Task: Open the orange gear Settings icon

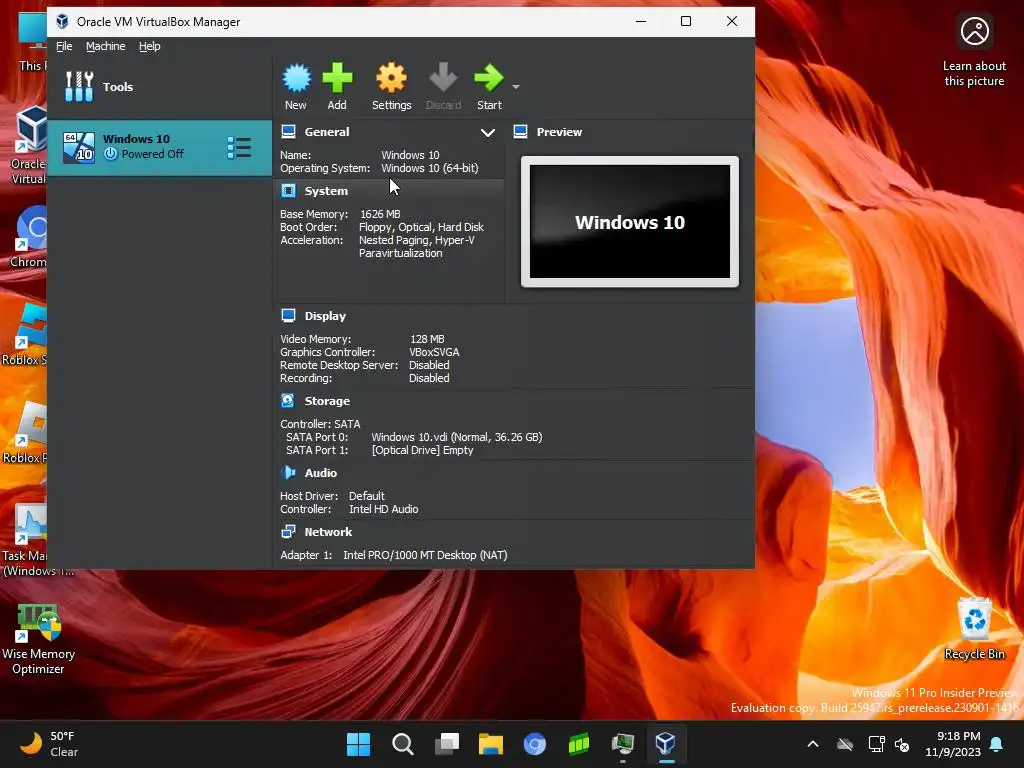Action: (x=391, y=78)
